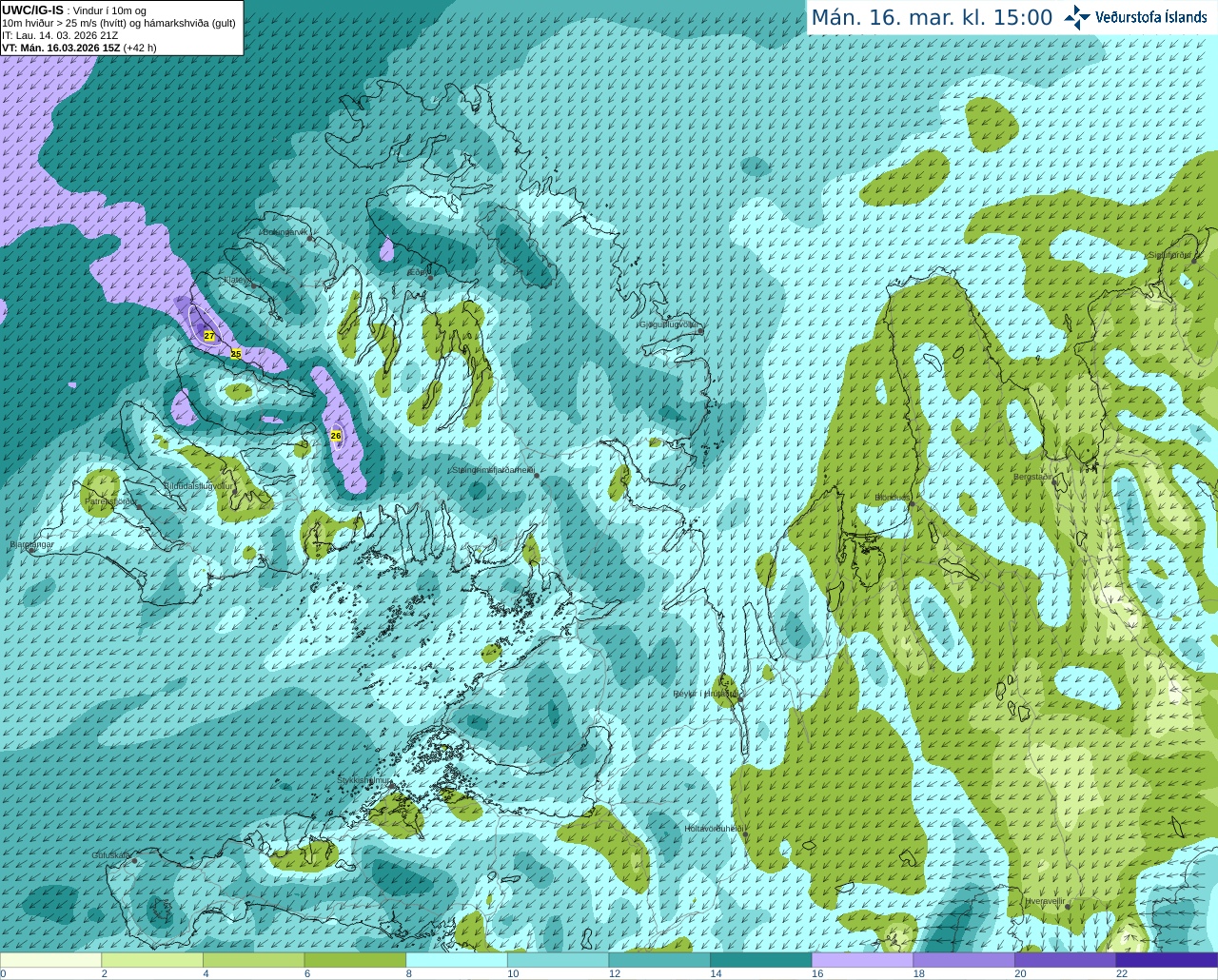Click the 18–20 m/s purple legend swatch
The height and width of the screenshot is (980, 1218).
click(964, 960)
